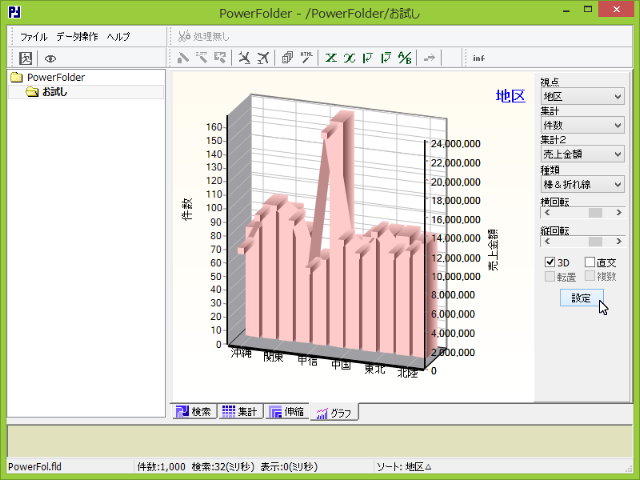This screenshot has height=480, width=640.
Task: Click the first green check-arrow icon
Action: point(368,58)
